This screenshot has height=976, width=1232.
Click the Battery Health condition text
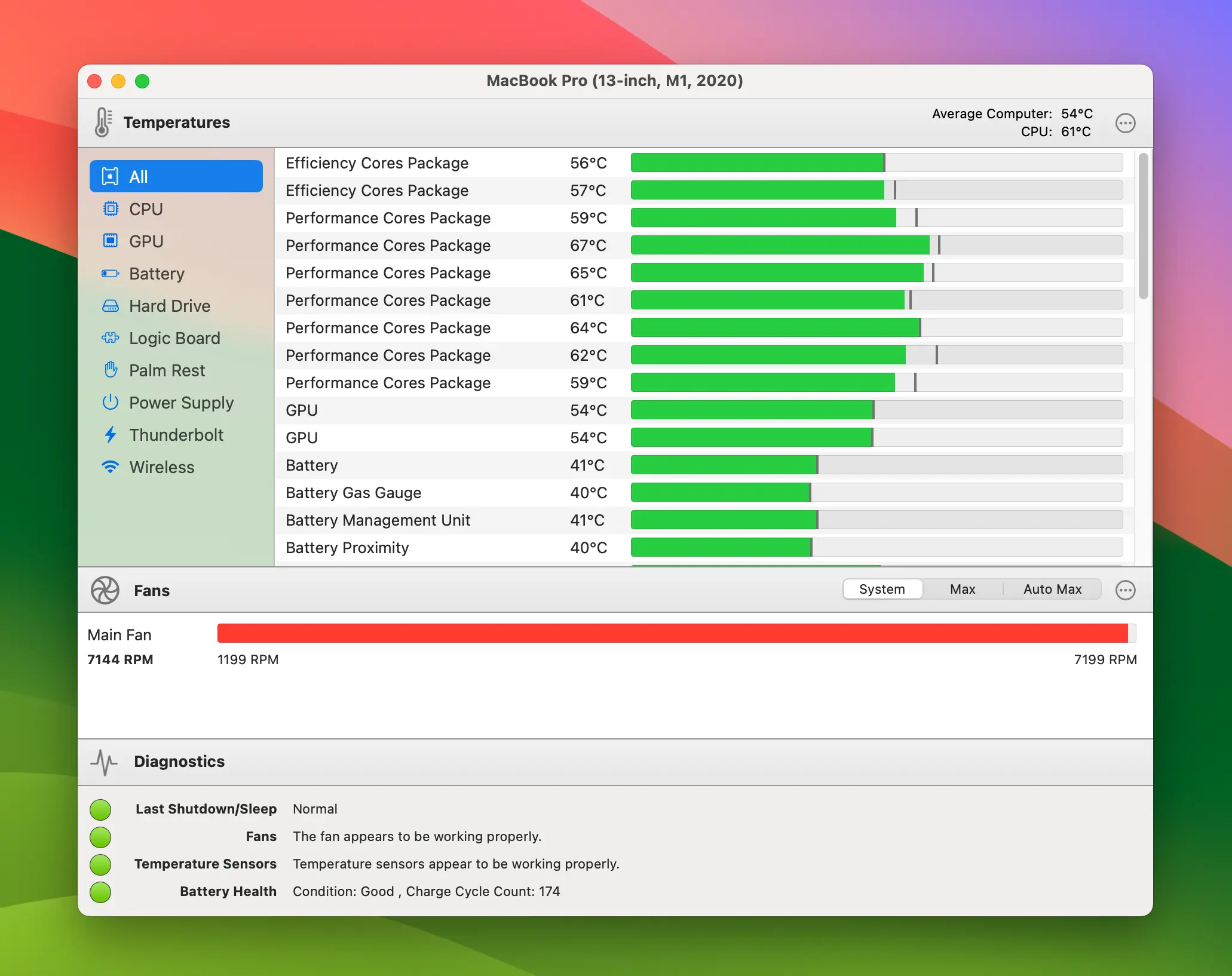(x=426, y=891)
